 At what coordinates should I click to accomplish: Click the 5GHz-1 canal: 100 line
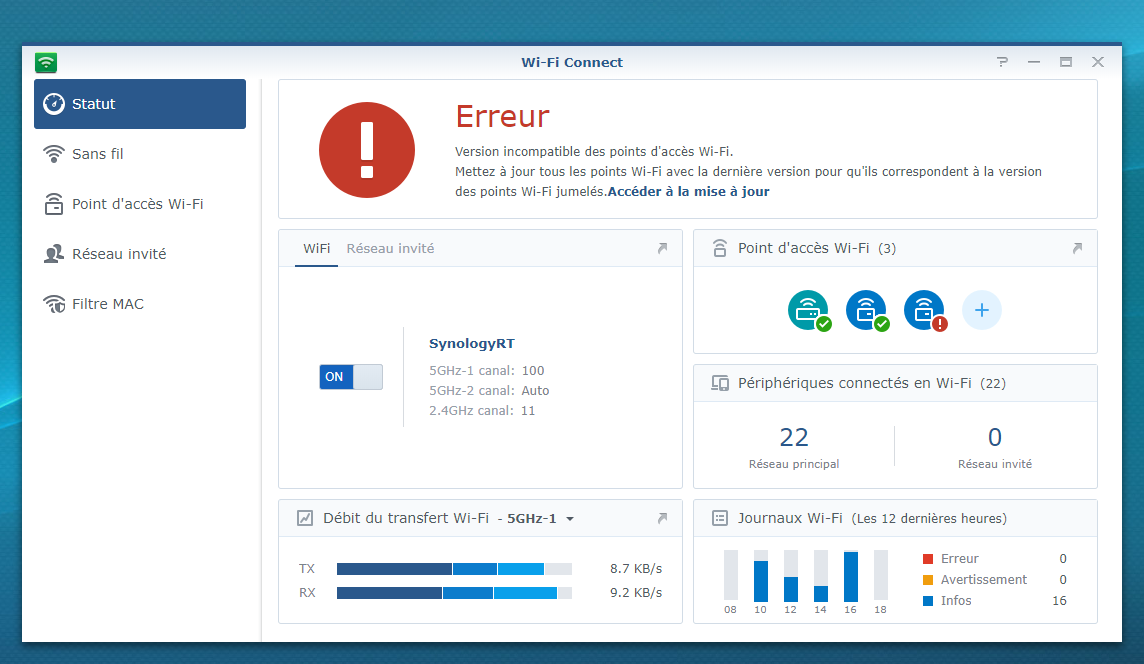(487, 371)
